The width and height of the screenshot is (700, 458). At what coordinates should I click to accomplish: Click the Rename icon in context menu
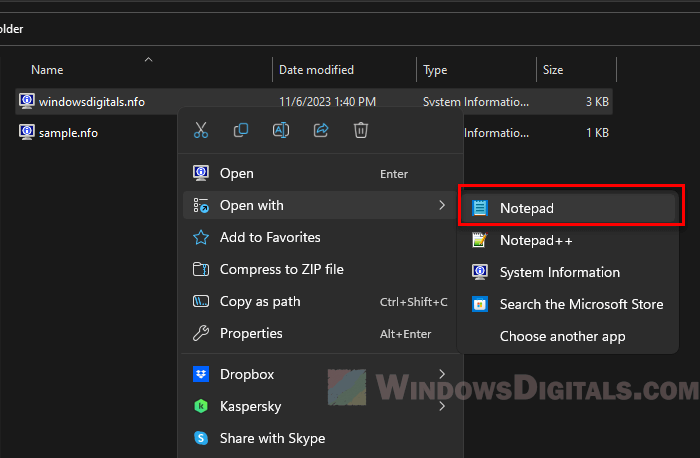[x=281, y=130]
